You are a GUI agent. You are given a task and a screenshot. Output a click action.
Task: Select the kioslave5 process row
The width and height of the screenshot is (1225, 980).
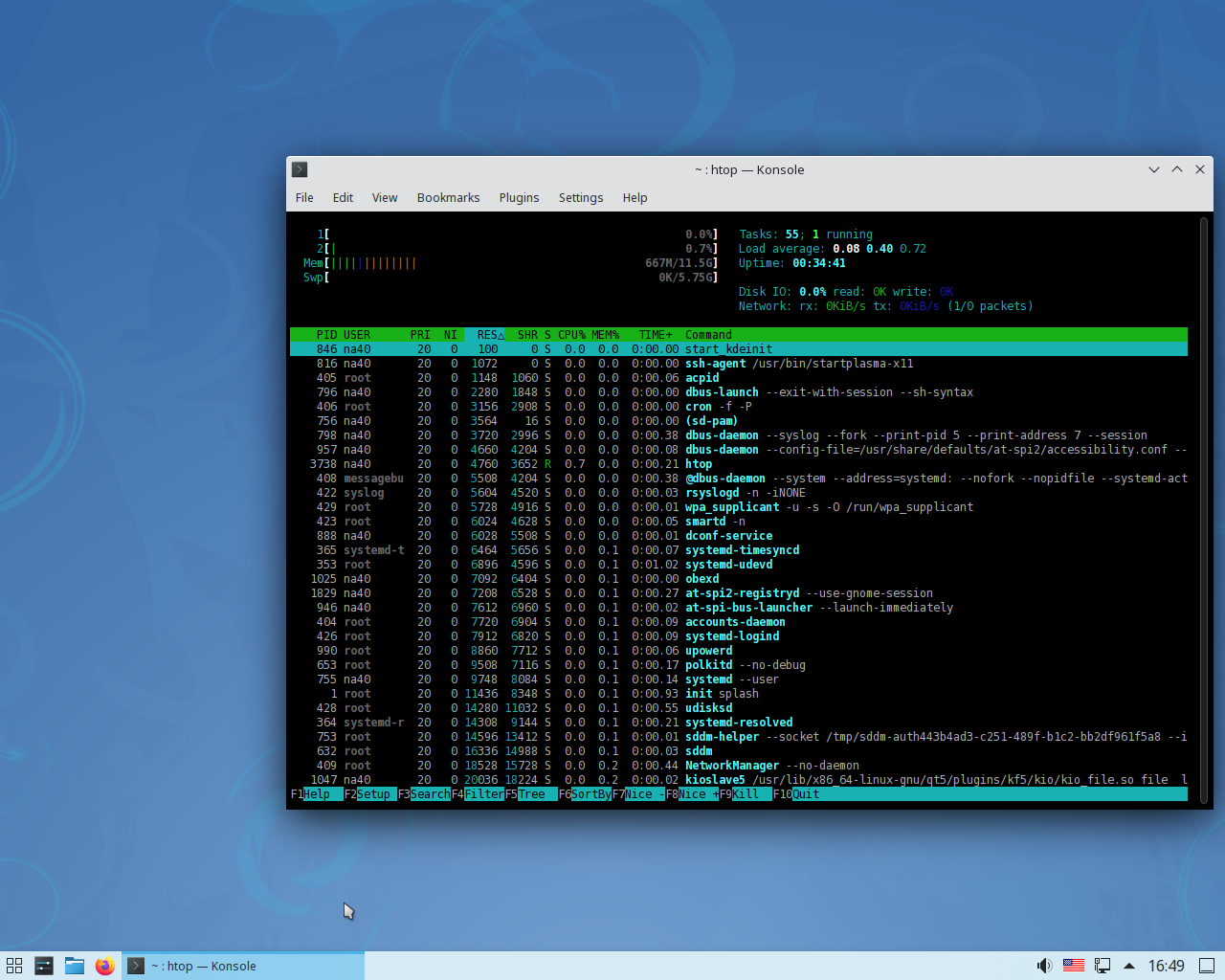pos(739,780)
